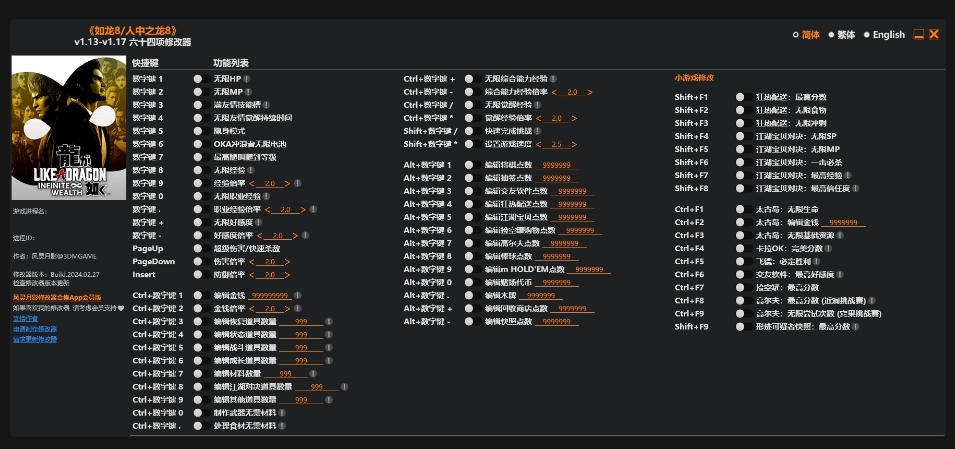Click the Ctrl+F2 9999999 value field

coord(844,223)
